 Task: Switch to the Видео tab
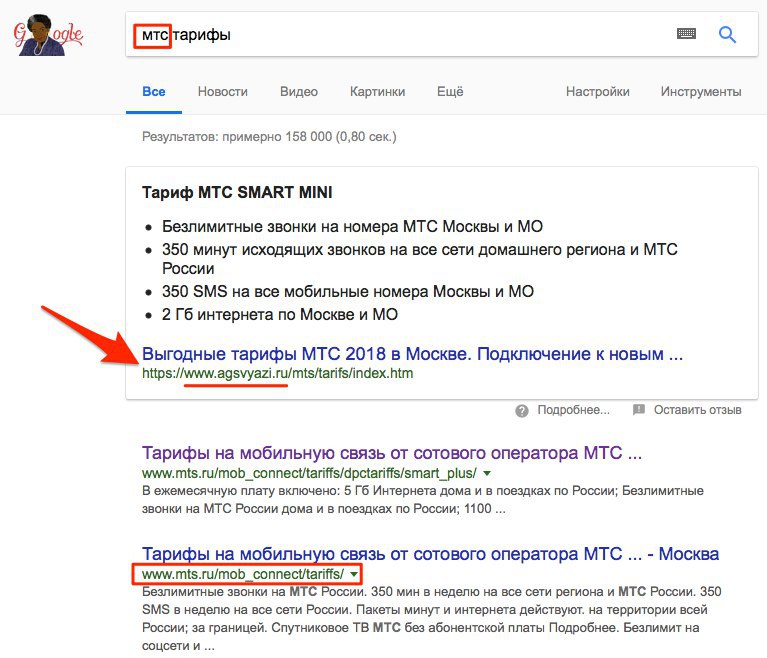pos(299,91)
